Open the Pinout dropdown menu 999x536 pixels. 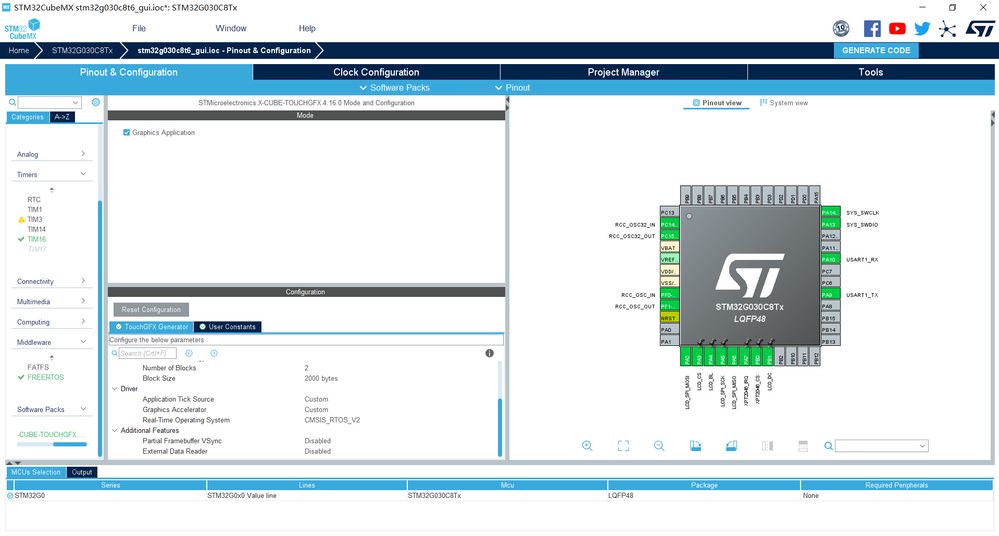click(x=512, y=88)
